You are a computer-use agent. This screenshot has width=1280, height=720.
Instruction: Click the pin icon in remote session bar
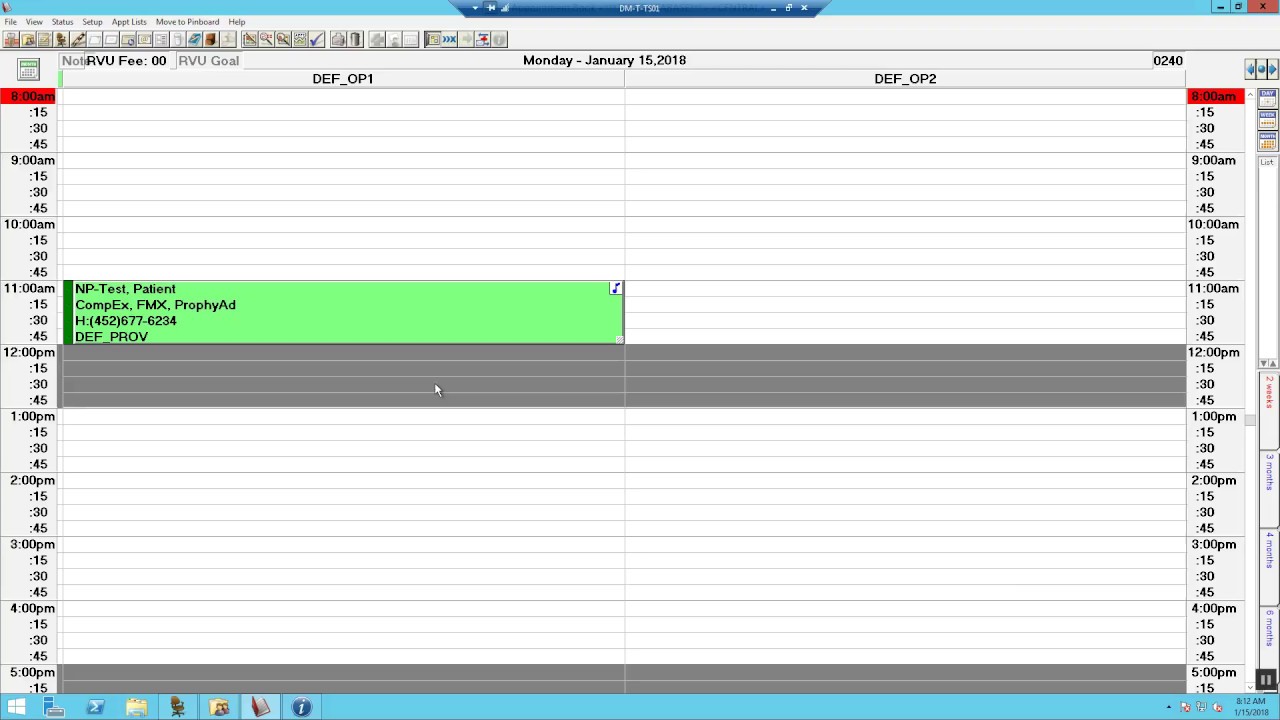tap(491, 8)
